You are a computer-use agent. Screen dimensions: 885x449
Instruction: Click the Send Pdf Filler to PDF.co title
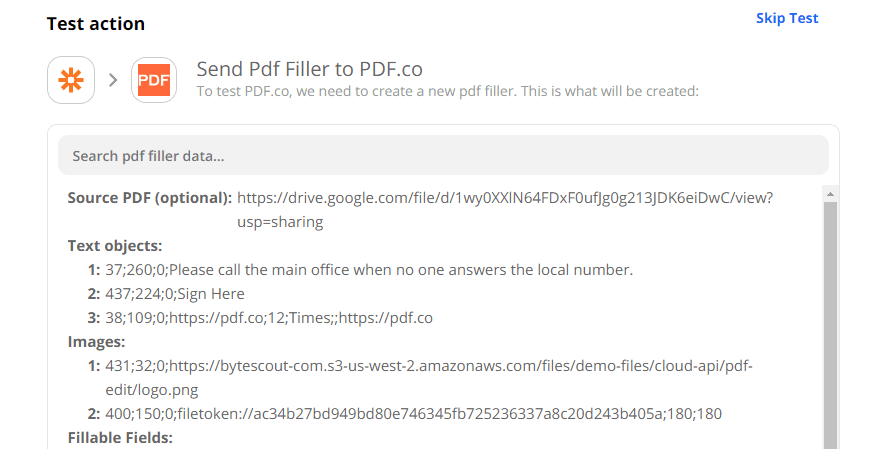click(x=309, y=69)
